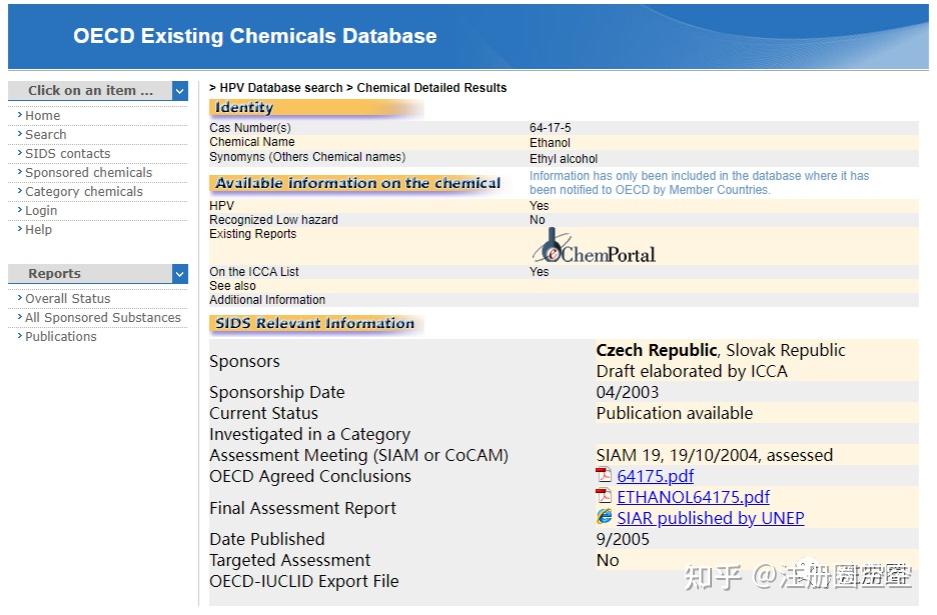Open the Help page
937x615 pixels.
39,230
